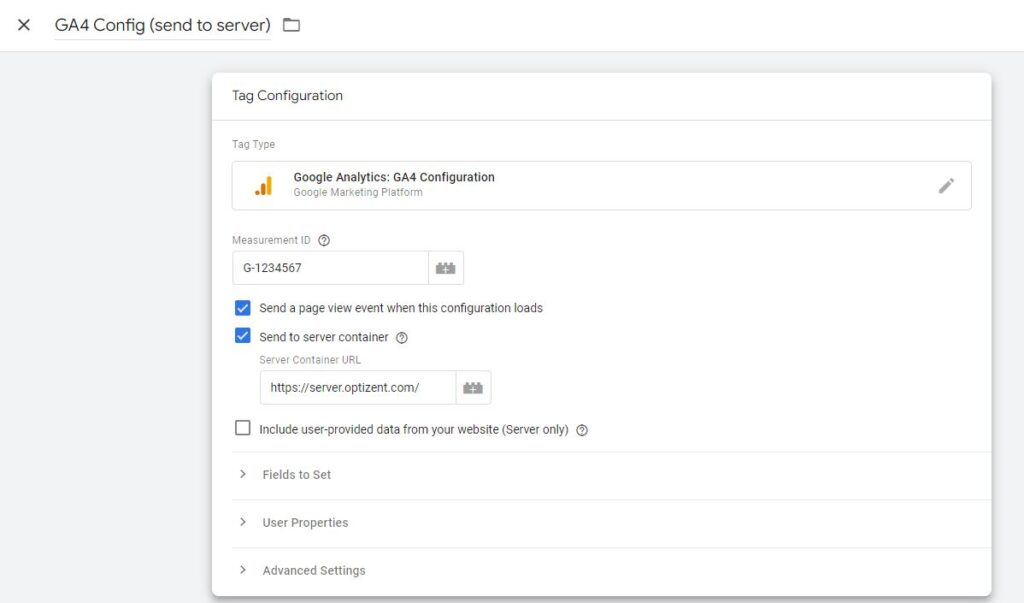1024x603 pixels.
Task: Click help icon next to Measurement ID label
Action: pos(324,240)
